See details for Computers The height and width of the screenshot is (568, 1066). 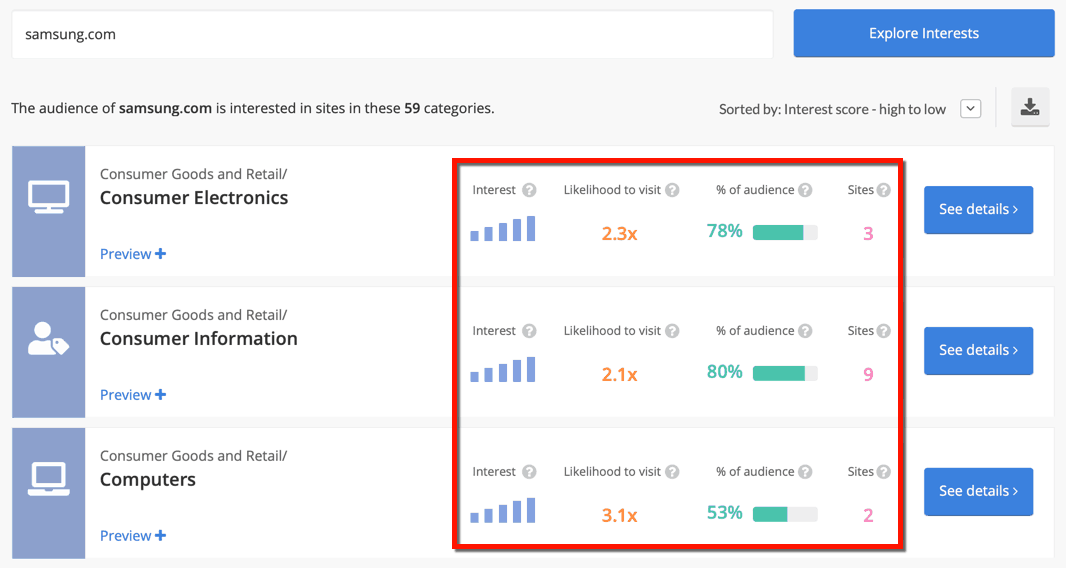[x=978, y=491]
